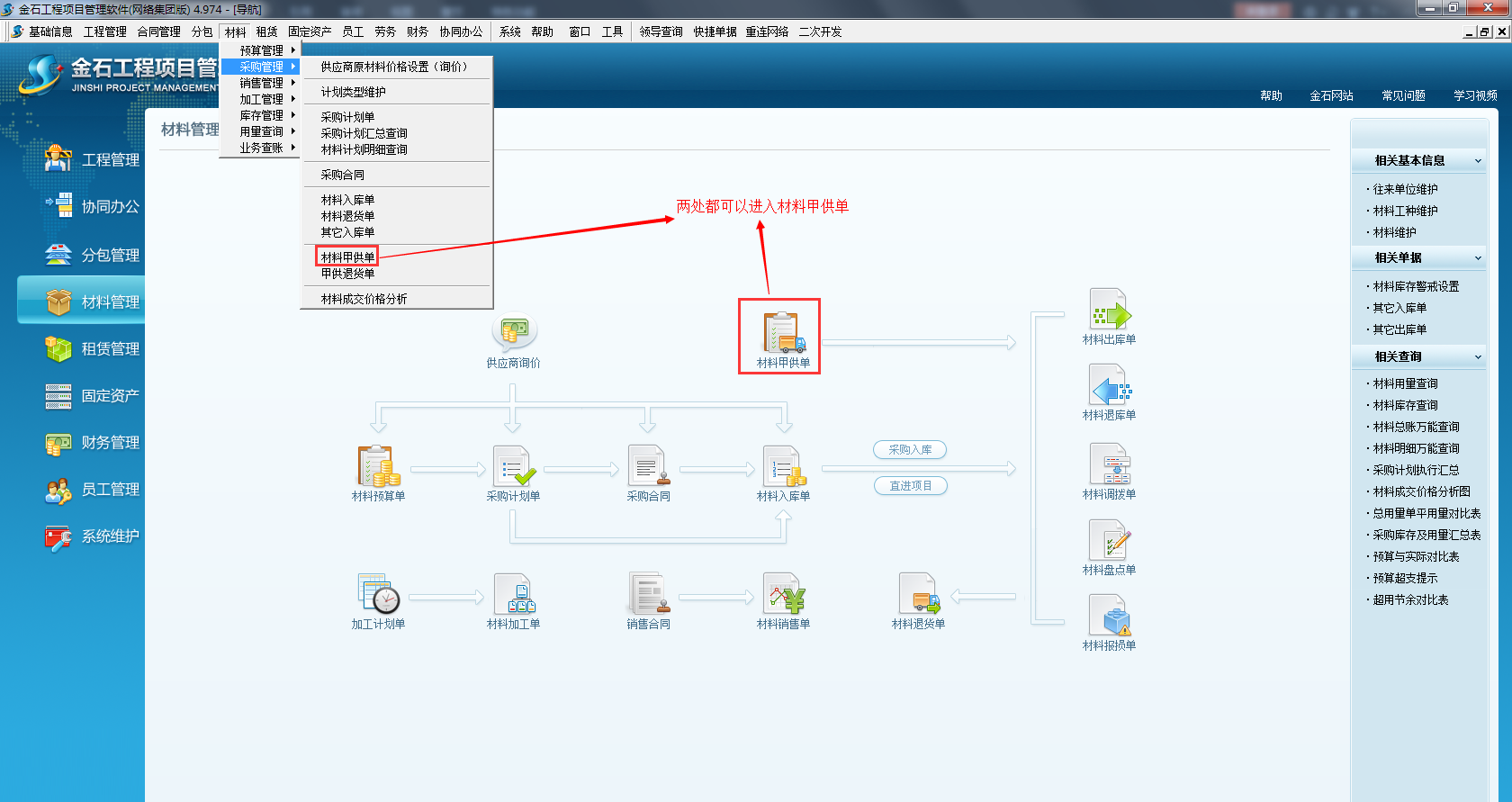Open the 材料销售单 icon

coord(783,594)
